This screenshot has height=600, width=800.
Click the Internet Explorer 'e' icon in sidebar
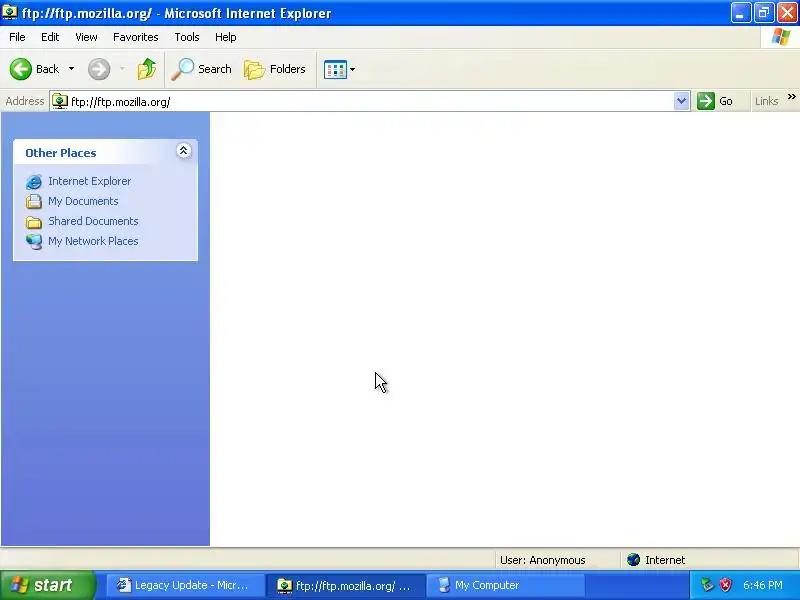34,182
